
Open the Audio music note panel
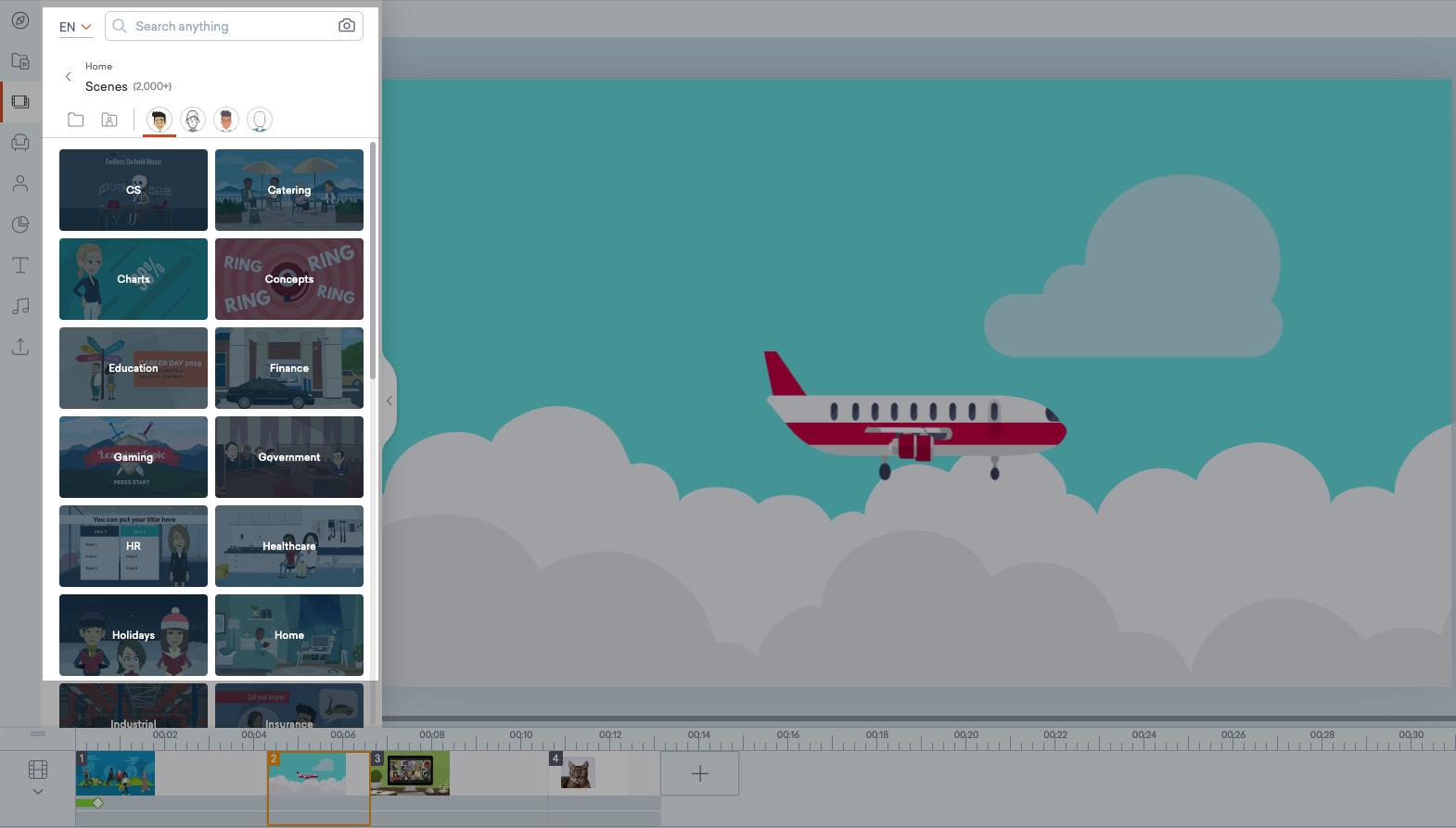coord(20,306)
